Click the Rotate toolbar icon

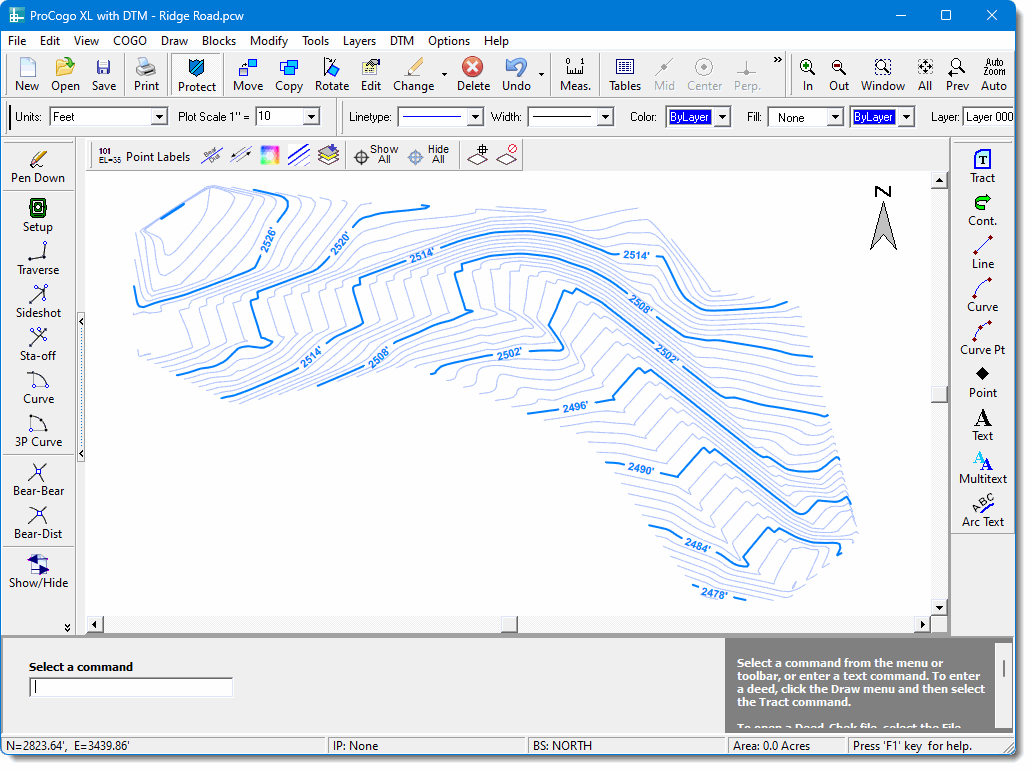(x=332, y=74)
